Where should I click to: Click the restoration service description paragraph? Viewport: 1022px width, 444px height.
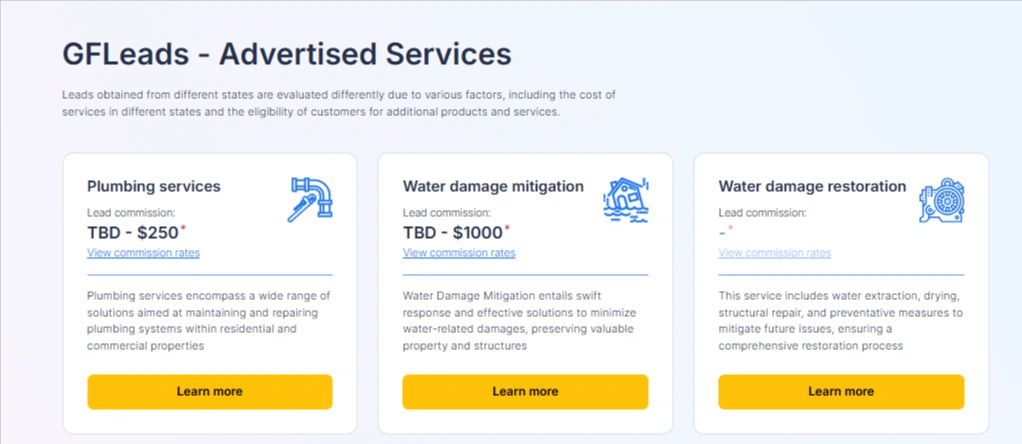coord(840,320)
